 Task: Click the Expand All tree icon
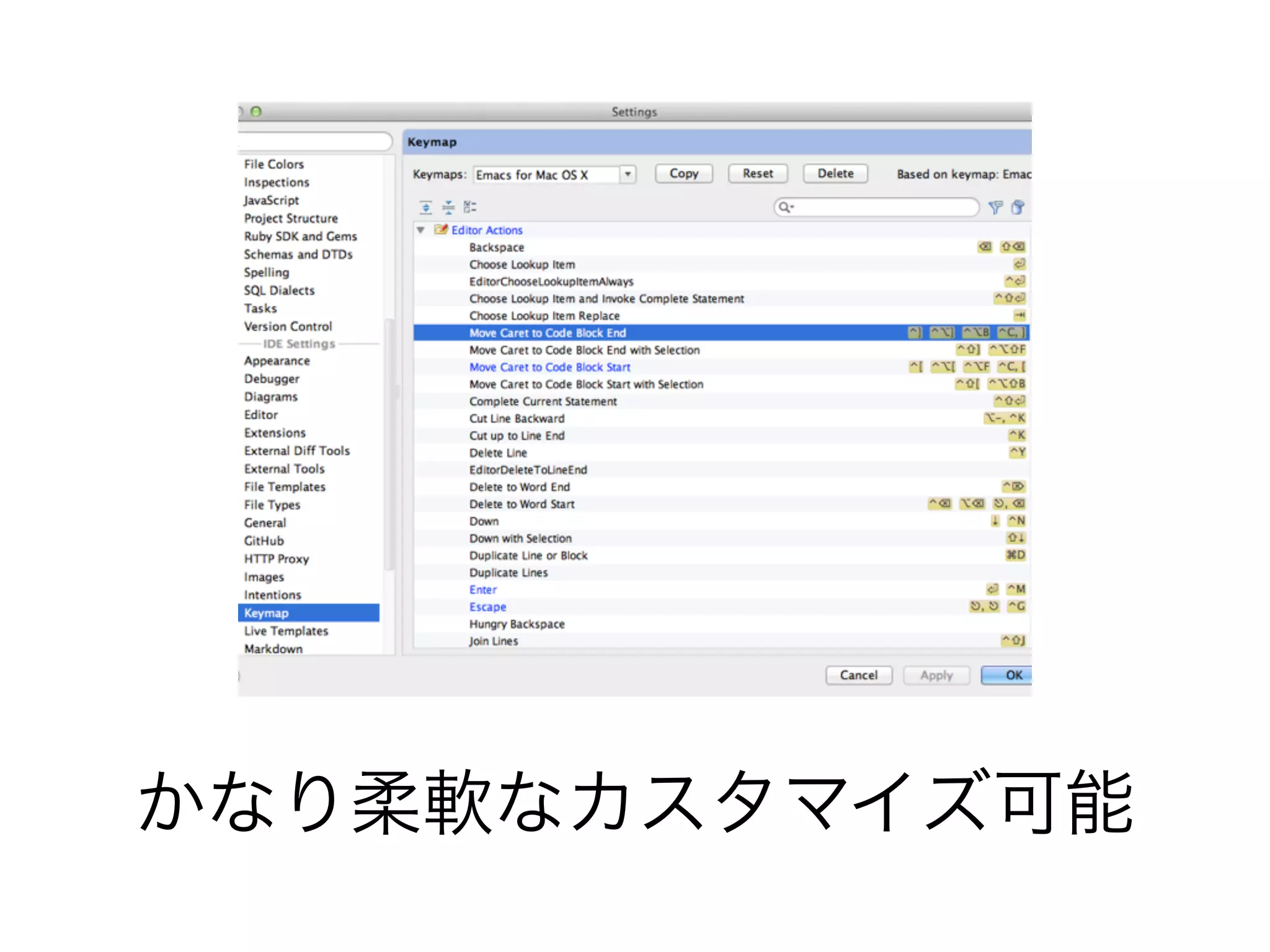pyautogui.click(x=425, y=207)
